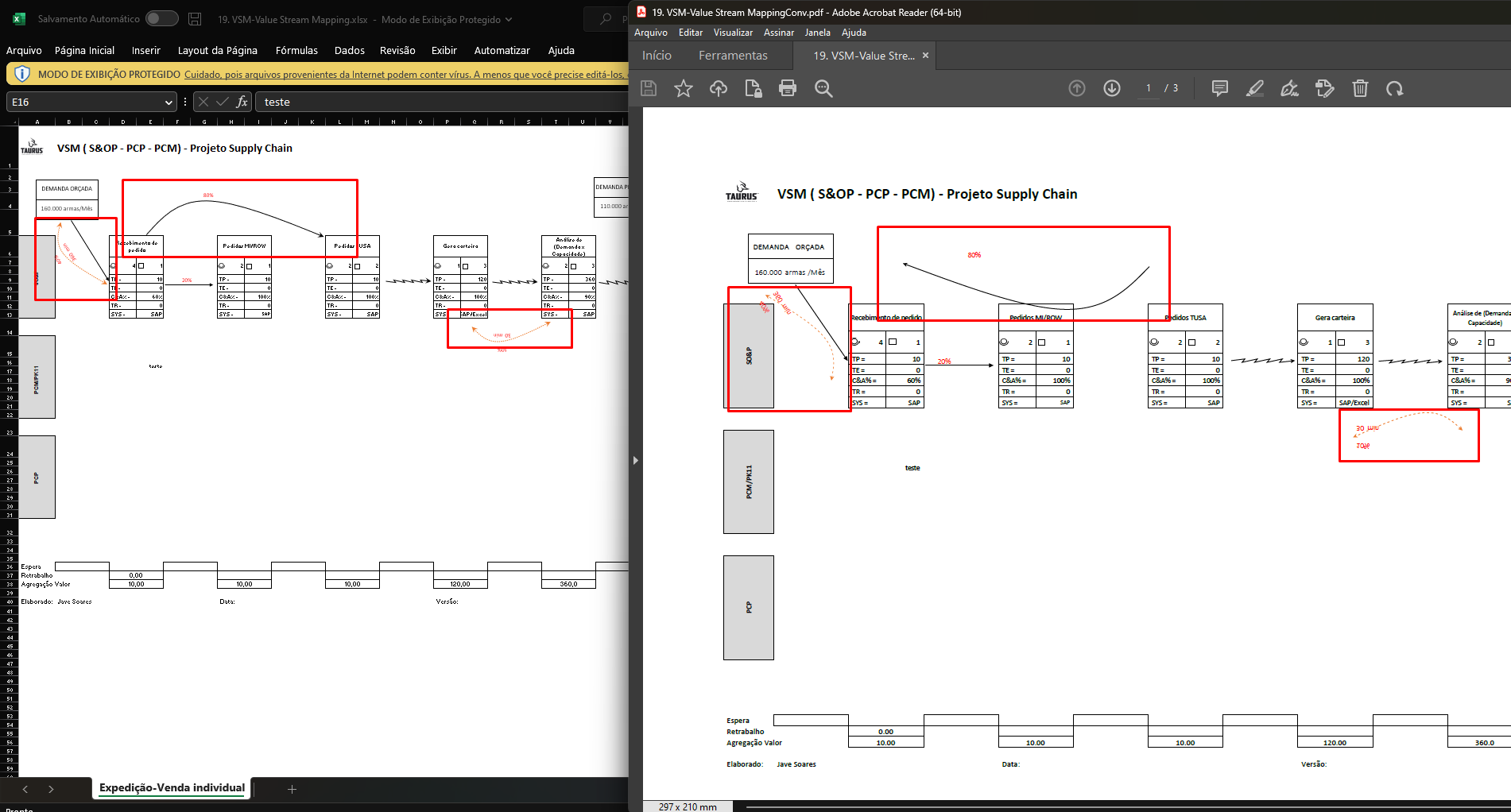Open the Ajuda menu in Acrobat
This screenshot has width=1511, height=812.
click(x=854, y=33)
